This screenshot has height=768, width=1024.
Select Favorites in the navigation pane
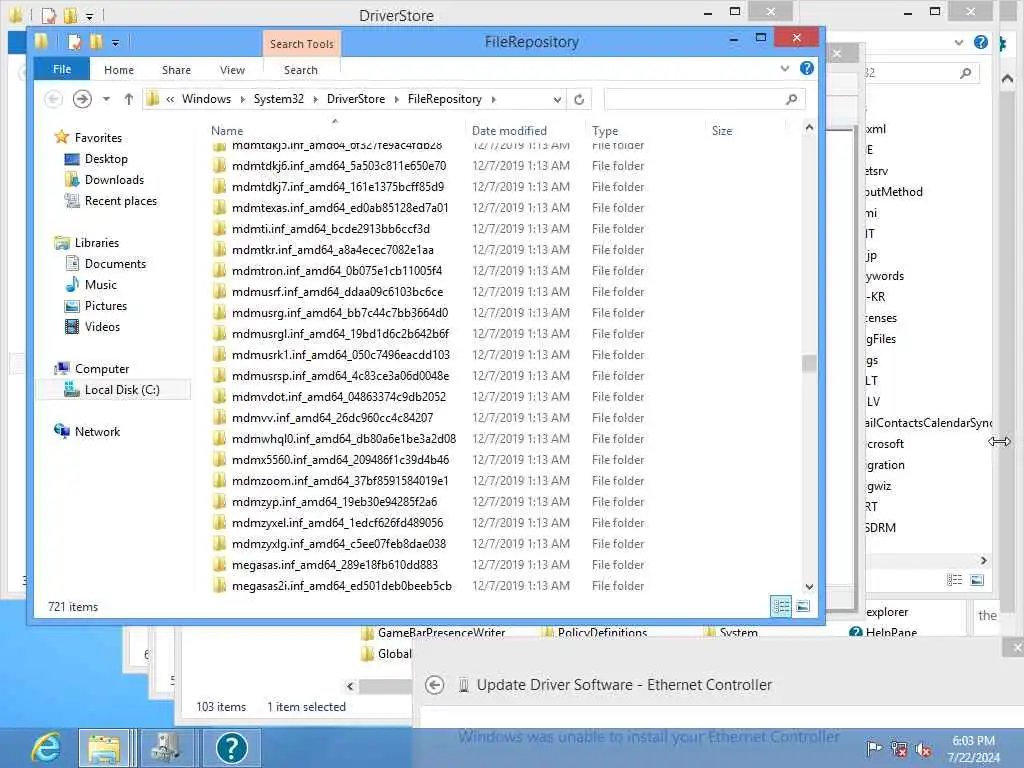coord(98,137)
